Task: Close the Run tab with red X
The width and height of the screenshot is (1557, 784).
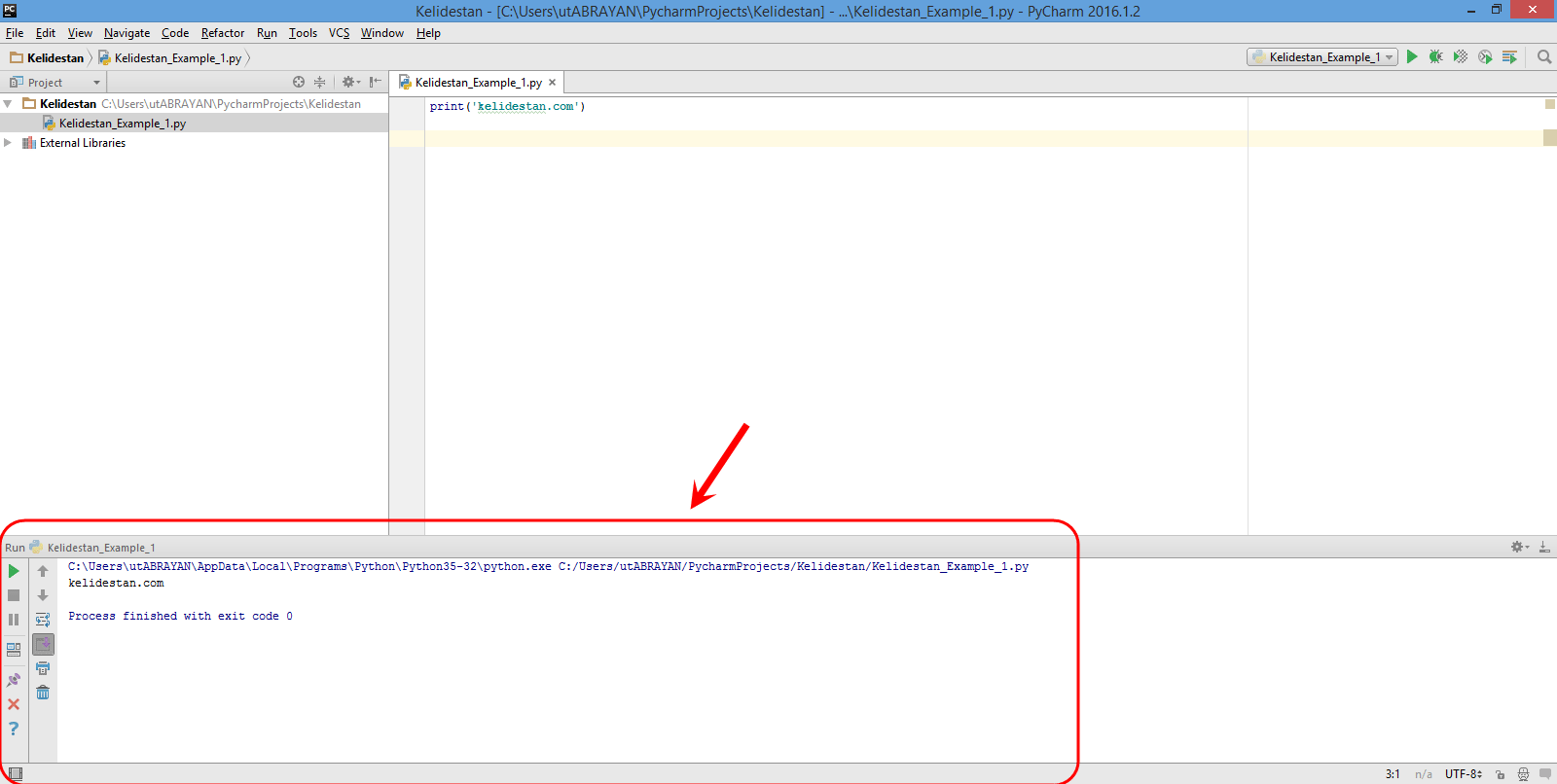Action: [14, 704]
